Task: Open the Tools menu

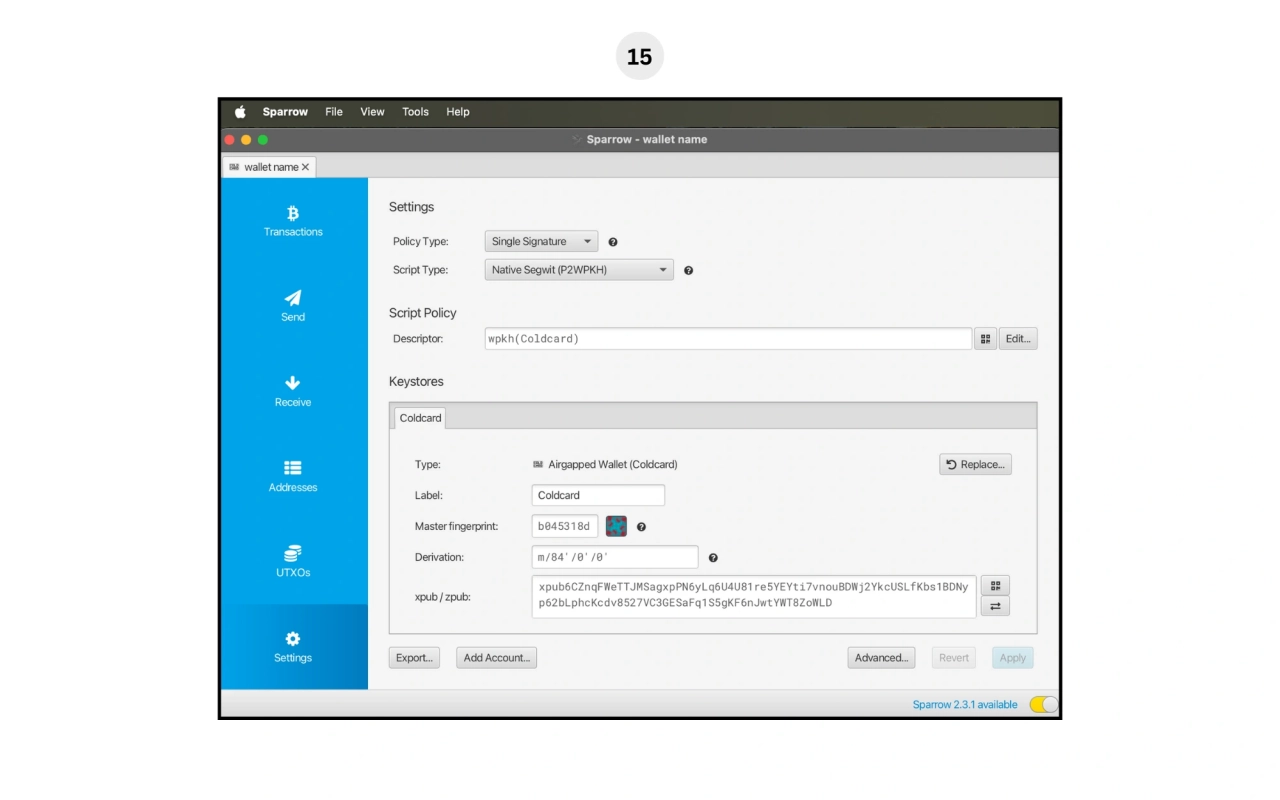Action: (x=415, y=112)
